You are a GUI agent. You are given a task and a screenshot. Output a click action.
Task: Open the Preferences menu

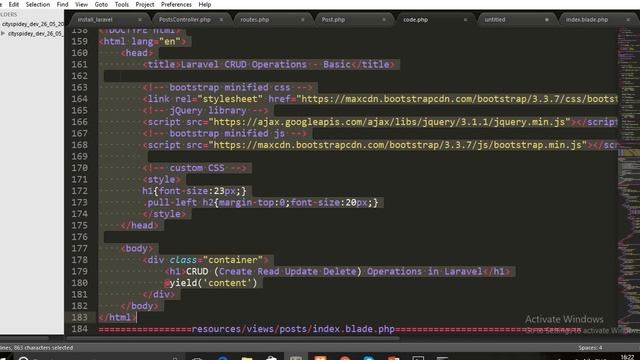tap(176, 4)
